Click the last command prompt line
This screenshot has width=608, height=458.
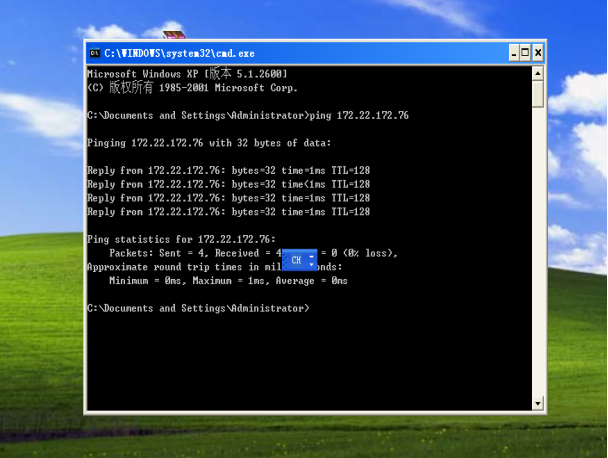pos(198,308)
